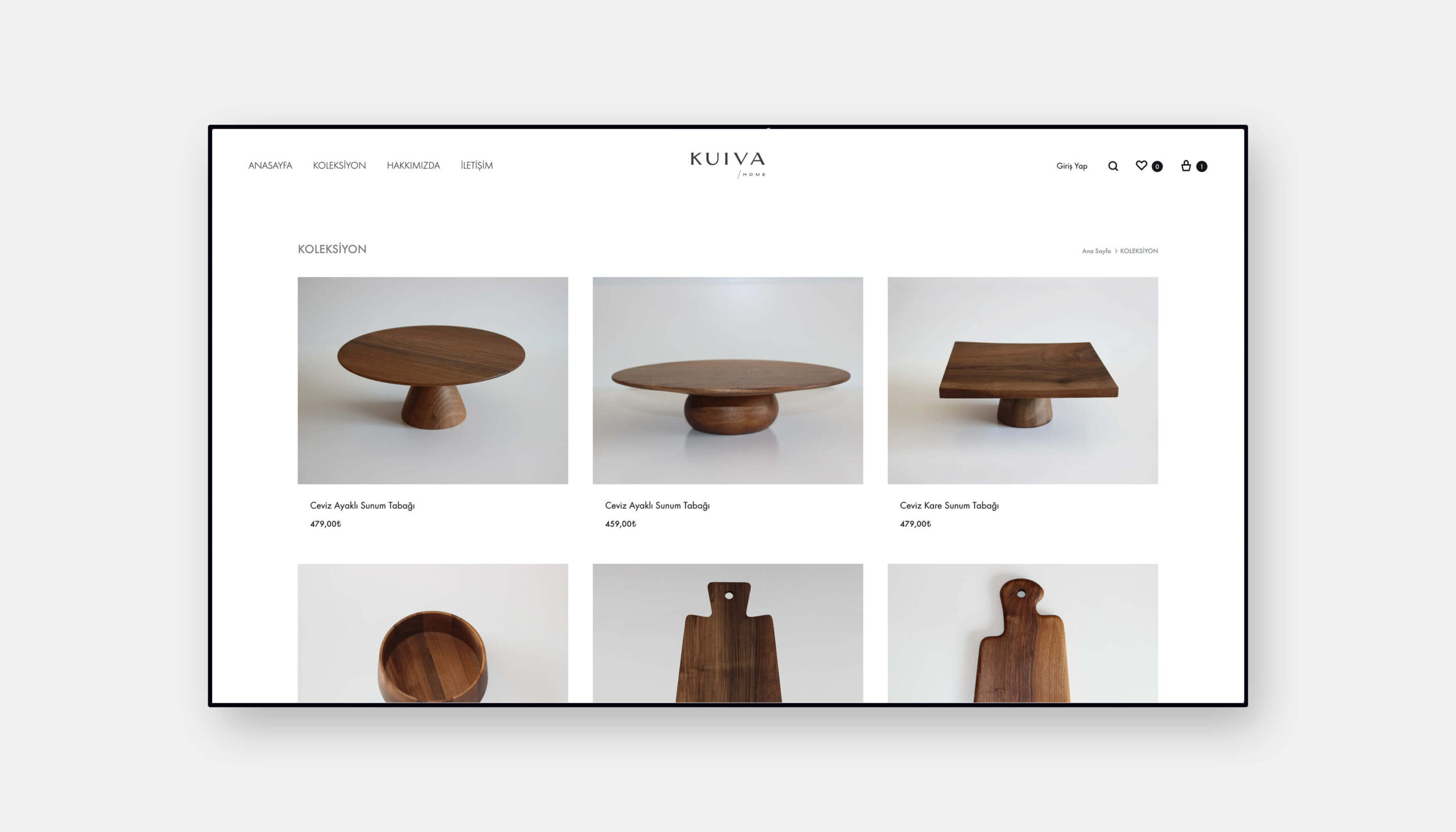The height and width of the screenshot is (832, 1456).
Task: Click the Giriş Yap login link
Action: tap(1072, 165)
